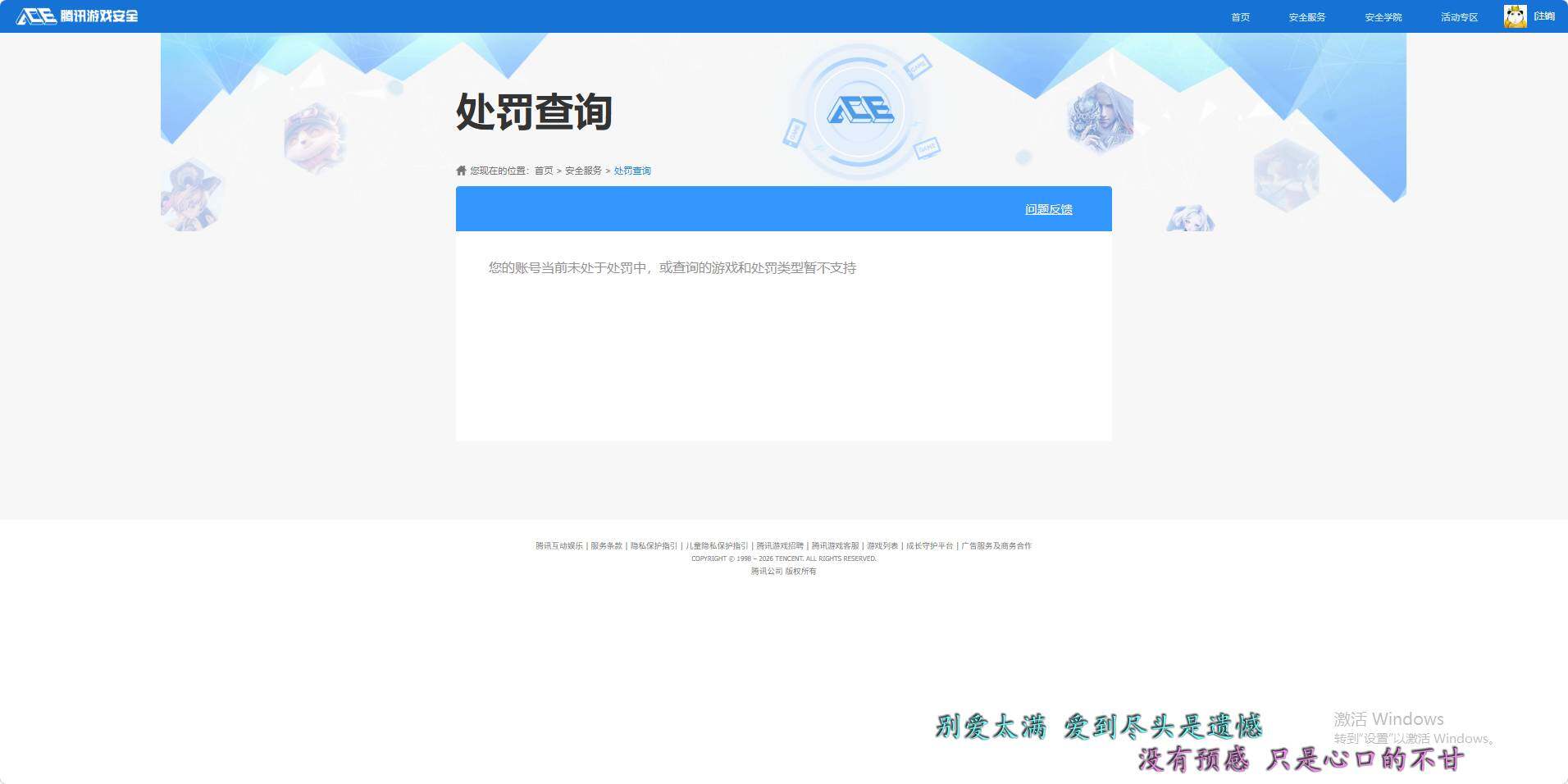Click the 腾讯公司 版权所有 text
This screenshot has width=1568, height=784.
click(x=784, y=571)
